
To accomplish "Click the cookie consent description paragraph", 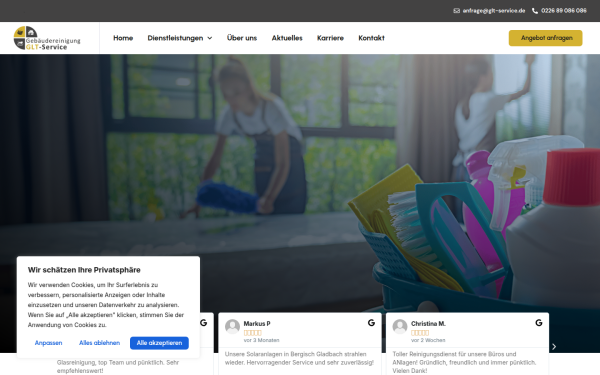I will click(106, 305).
